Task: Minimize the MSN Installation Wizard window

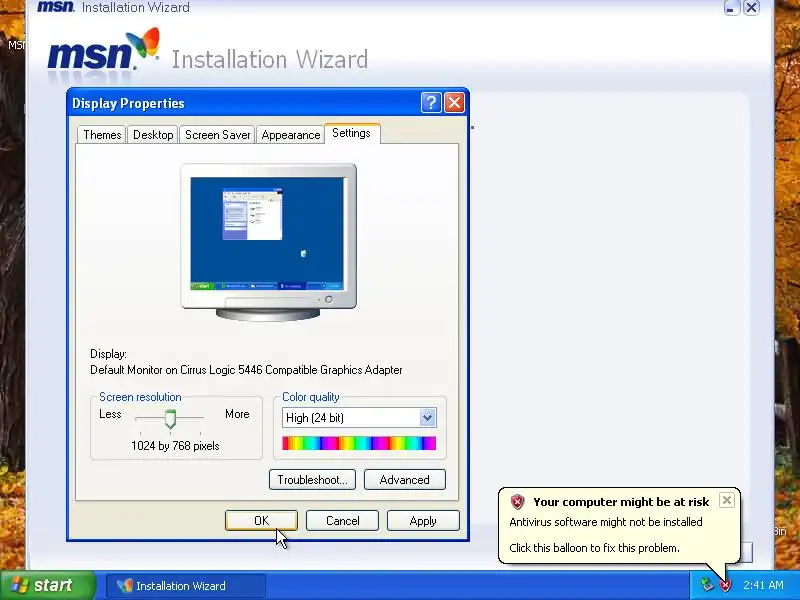Action: (732, 7)
